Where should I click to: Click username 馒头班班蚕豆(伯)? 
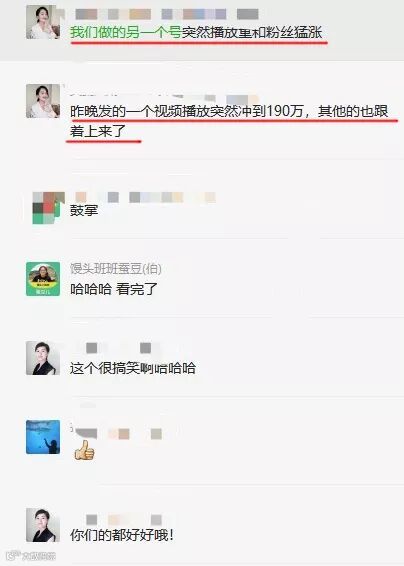click(x=116, y=269)
